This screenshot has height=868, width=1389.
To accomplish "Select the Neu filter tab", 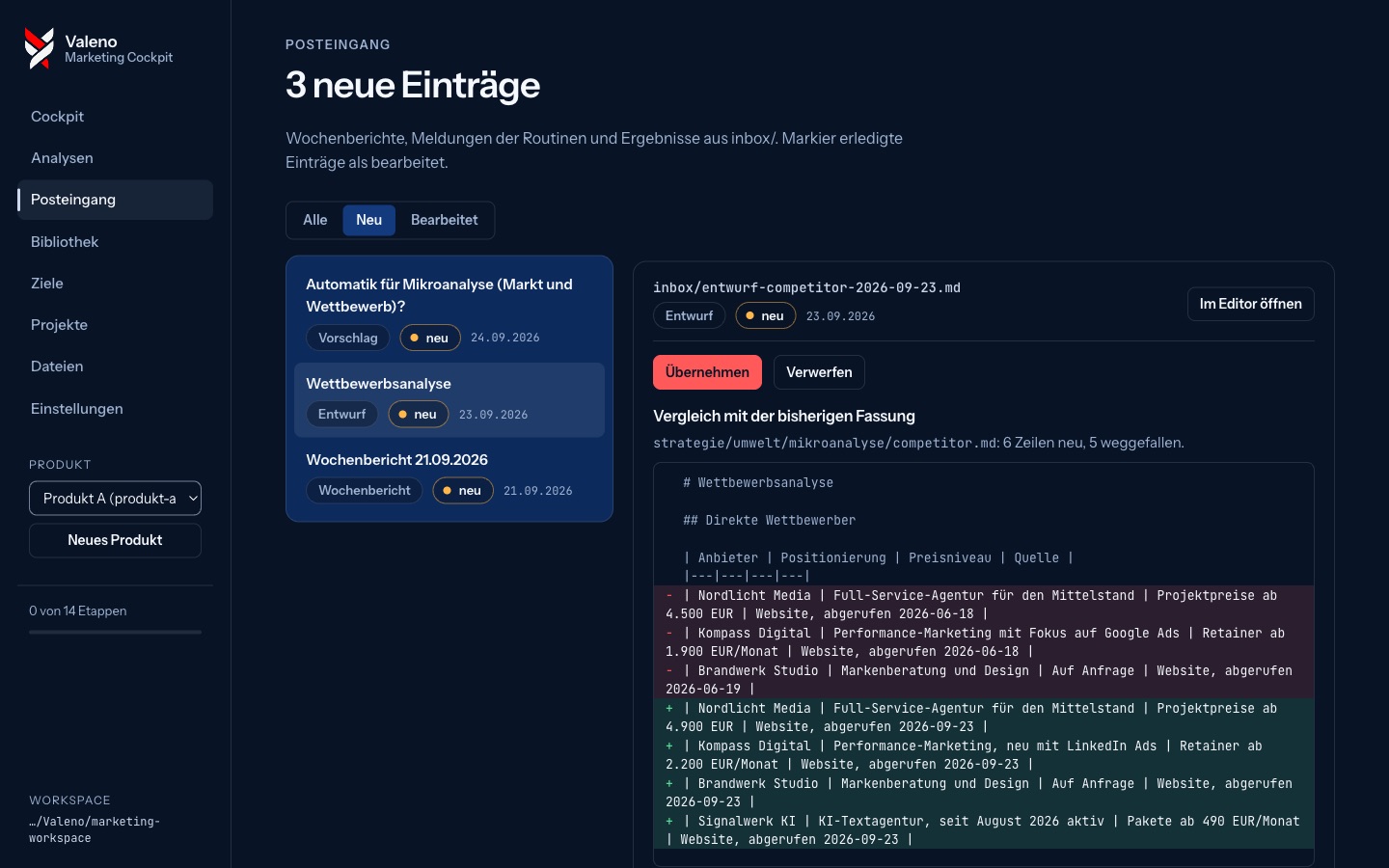I will coord(368,220).
